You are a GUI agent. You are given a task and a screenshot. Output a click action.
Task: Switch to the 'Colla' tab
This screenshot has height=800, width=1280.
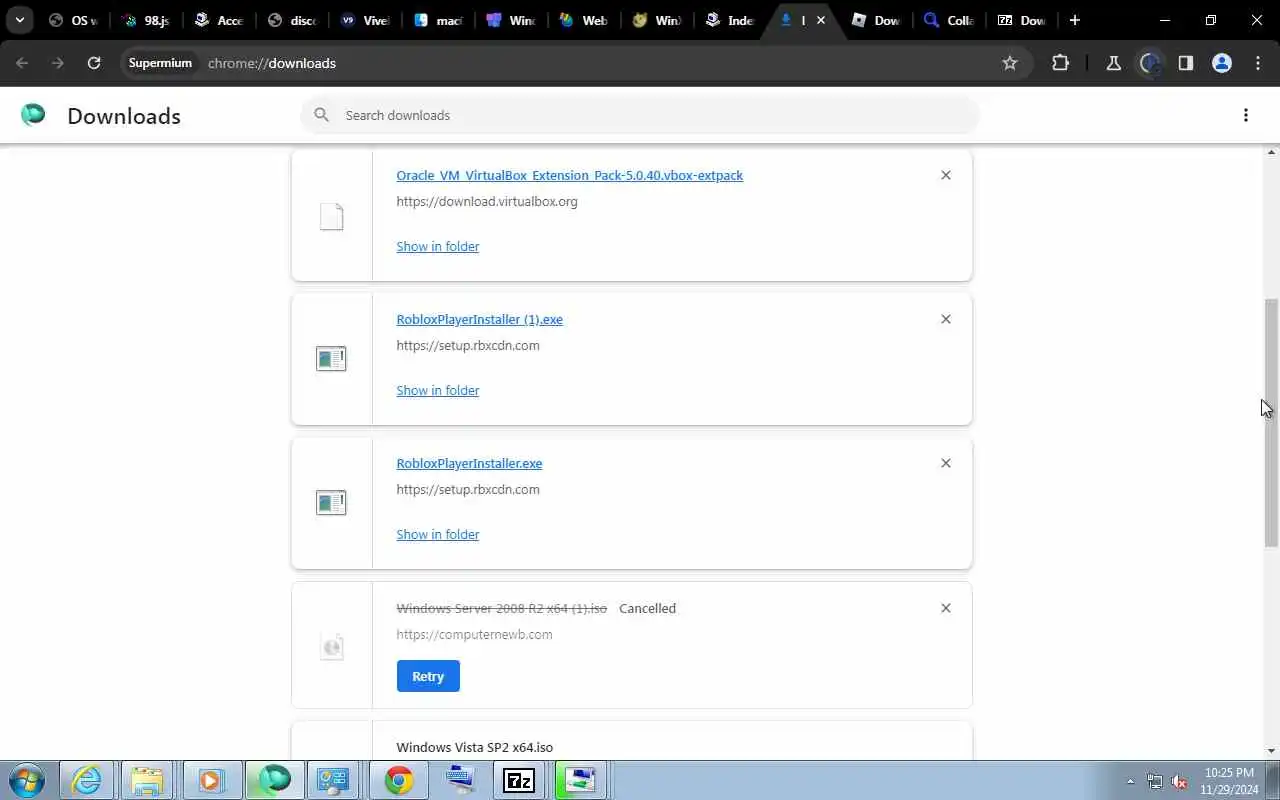[948, 20]
